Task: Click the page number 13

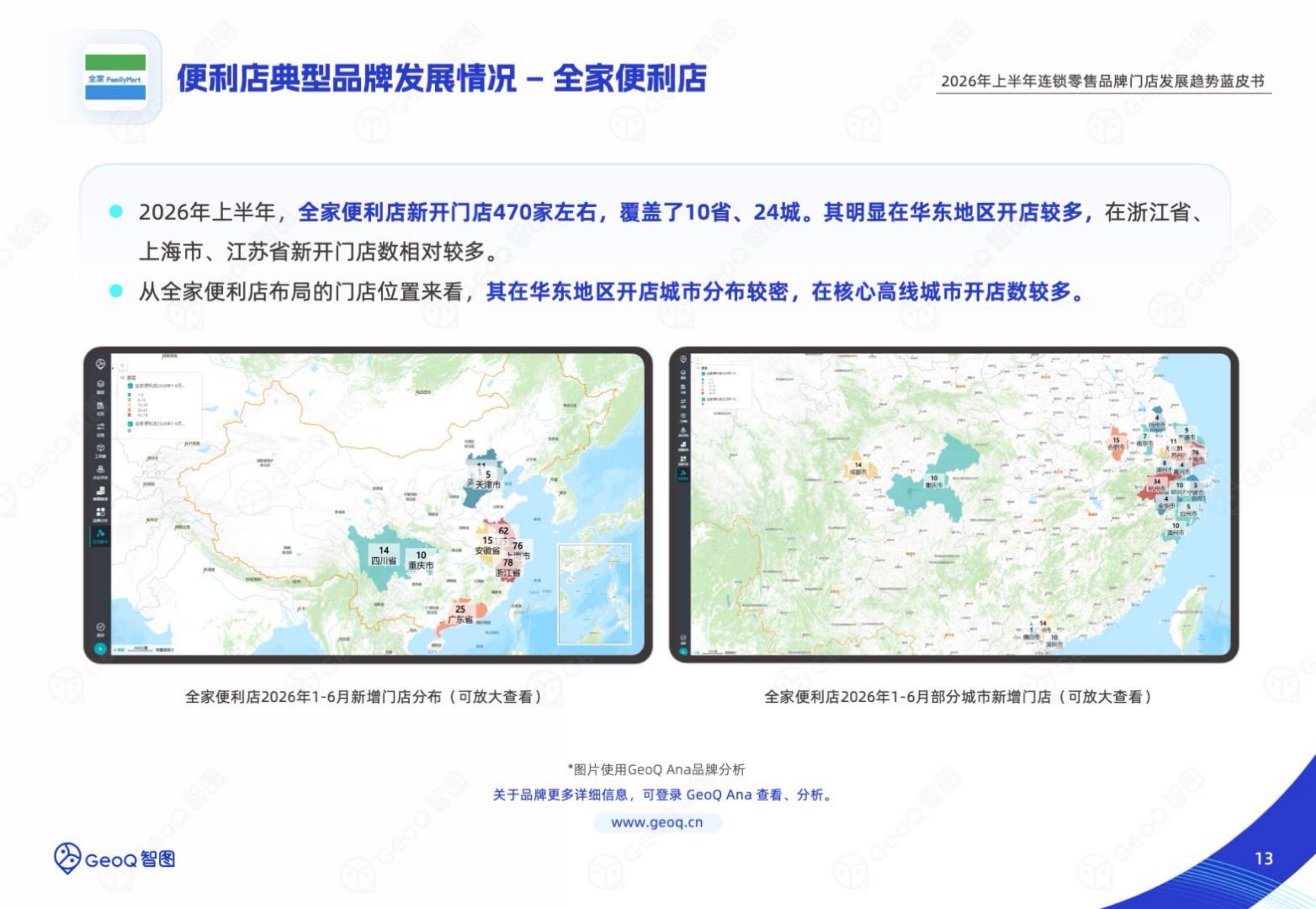Action: [1264, 858]
